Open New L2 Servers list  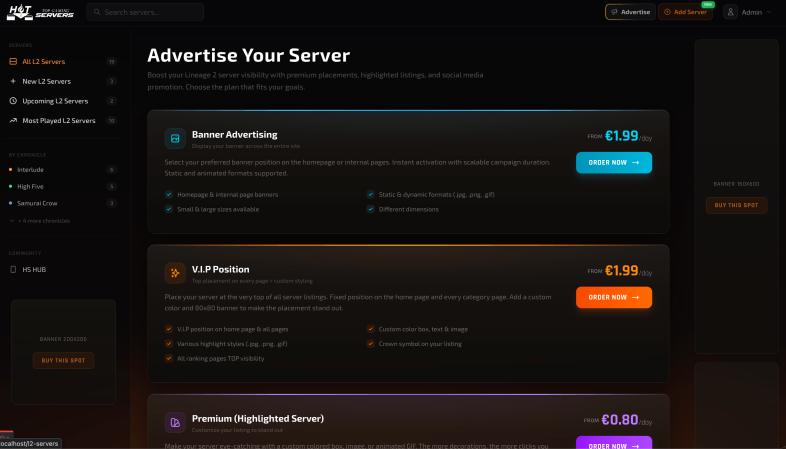point(63,81)
